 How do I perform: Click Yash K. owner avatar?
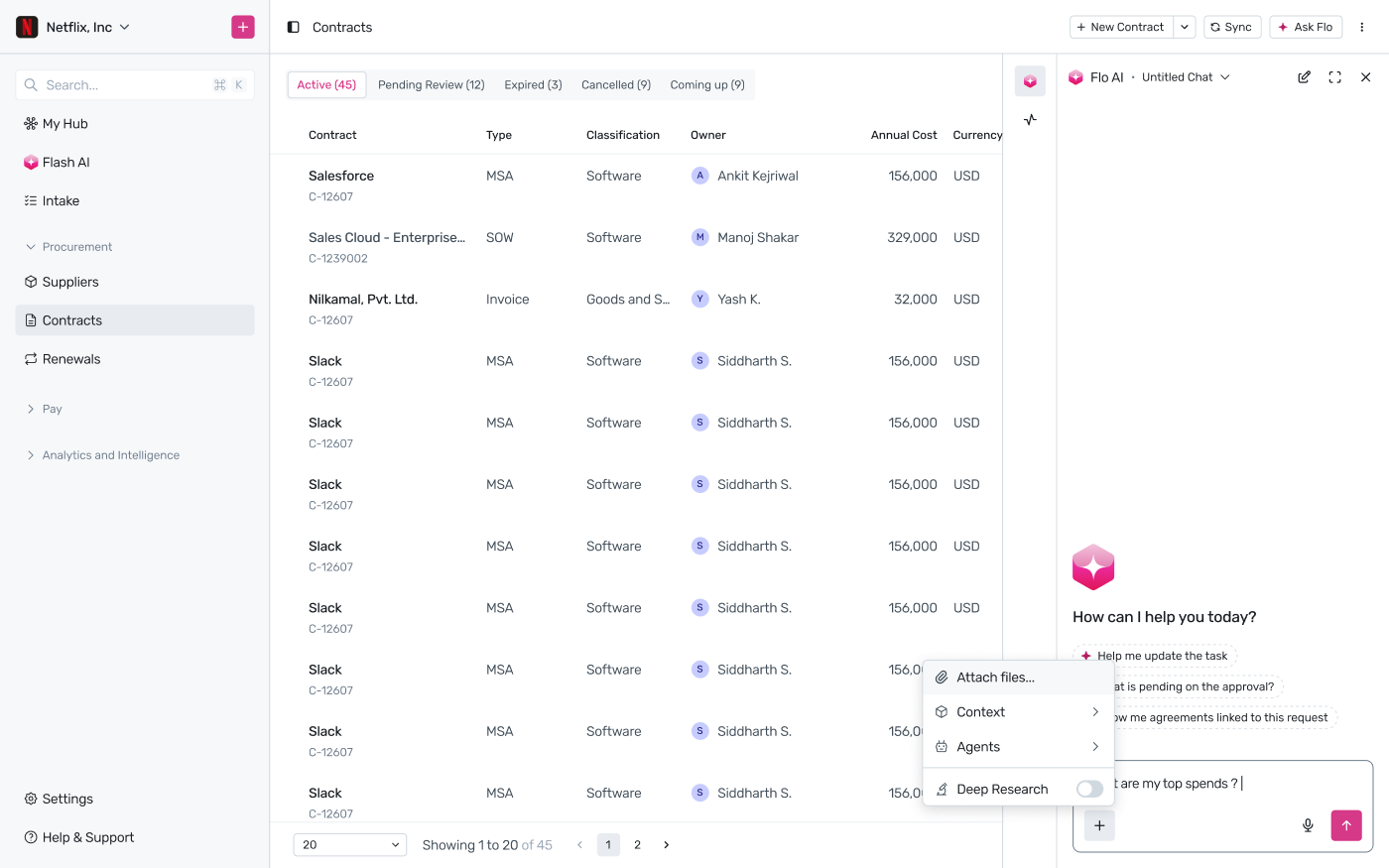click(x=699, y=299)
